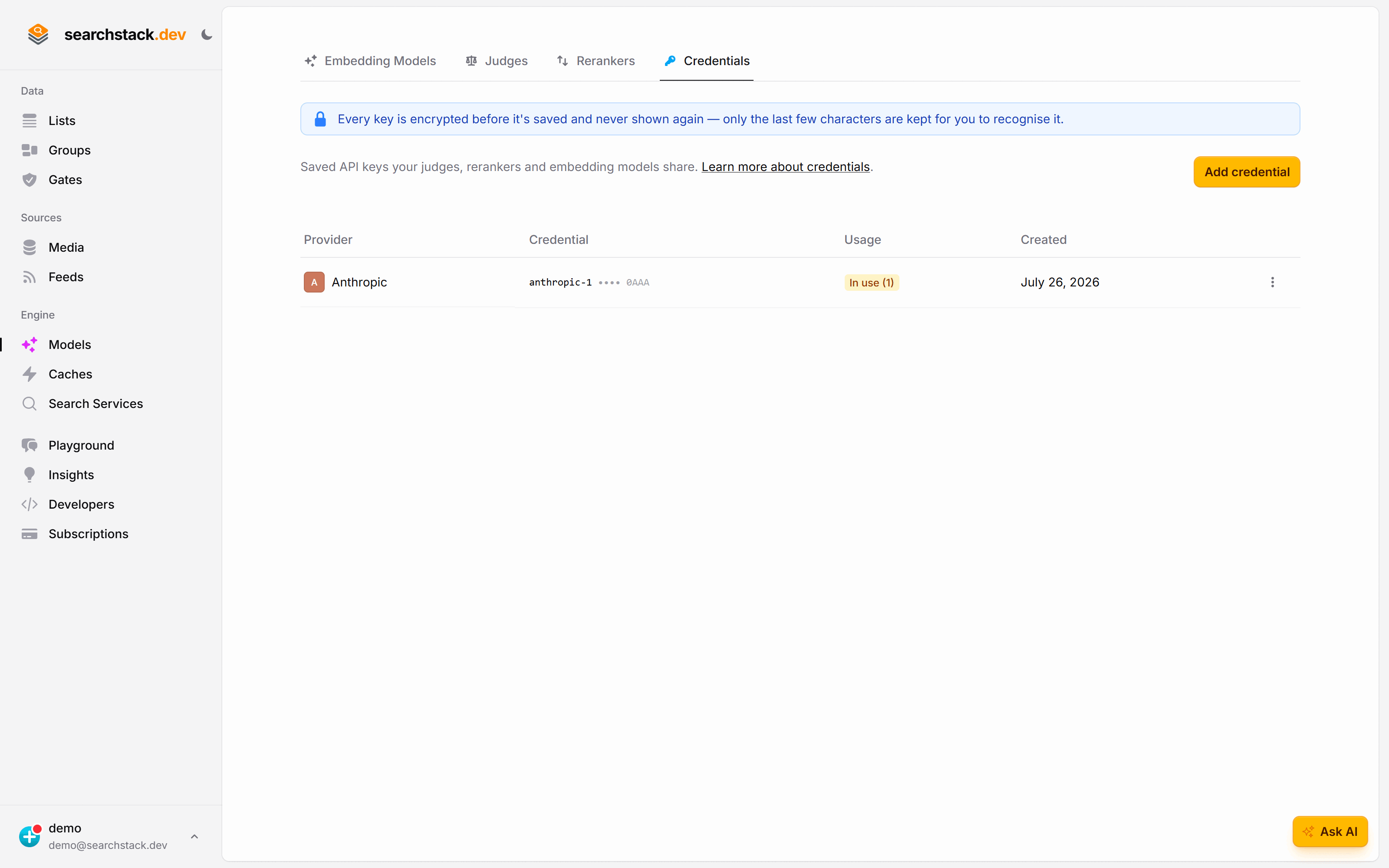Click the Developers code icon

point(29,505)
